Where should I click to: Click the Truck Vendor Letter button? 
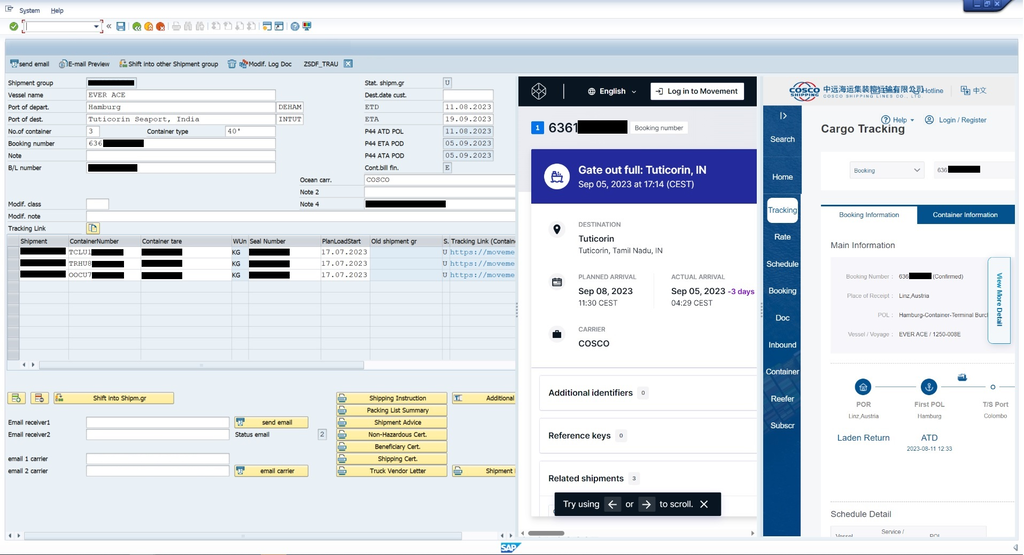[391, 471]
